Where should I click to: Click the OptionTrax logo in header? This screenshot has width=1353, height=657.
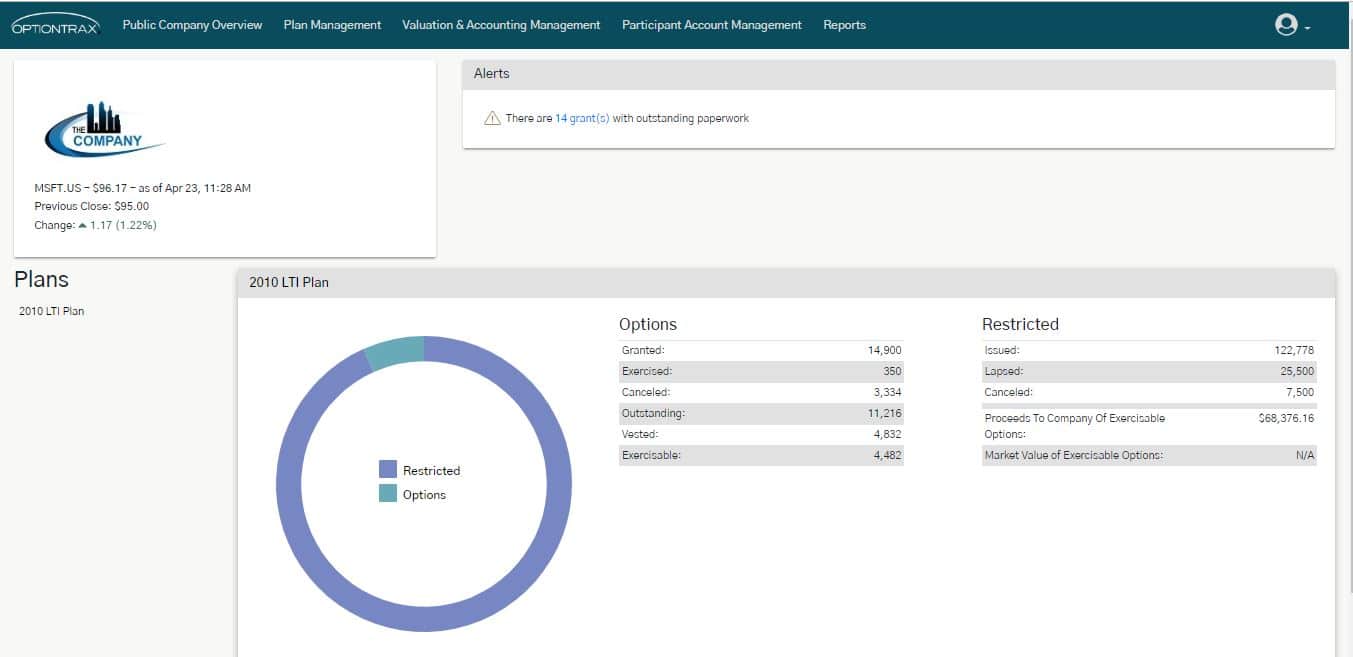(x=56, y=26)
